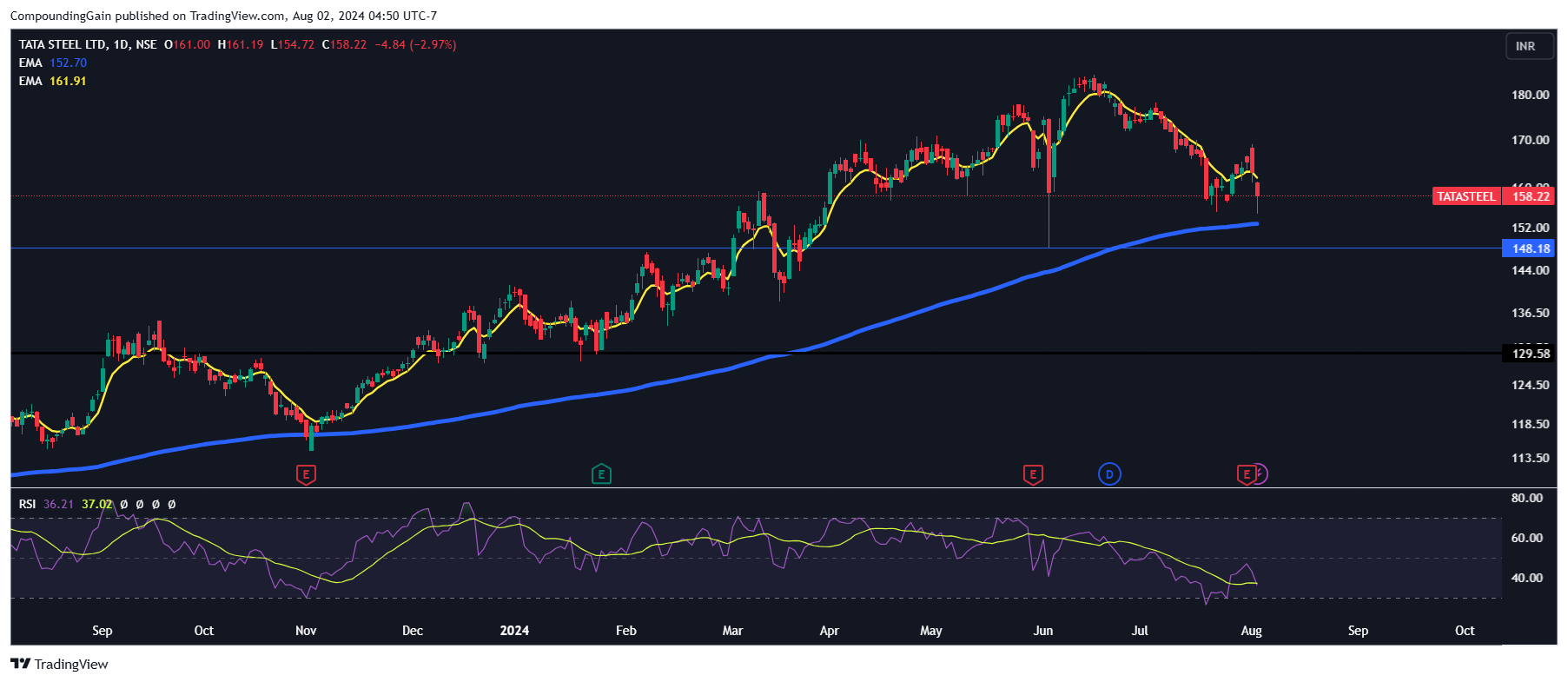Click the 2024 label on time axis

click(x=514, y=631)
